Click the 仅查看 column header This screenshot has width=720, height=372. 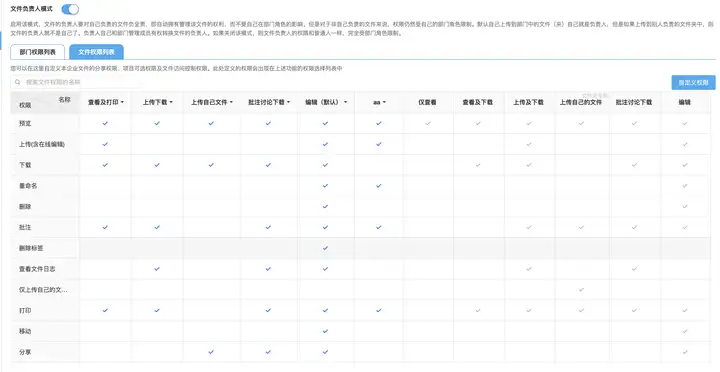(428, 102)
